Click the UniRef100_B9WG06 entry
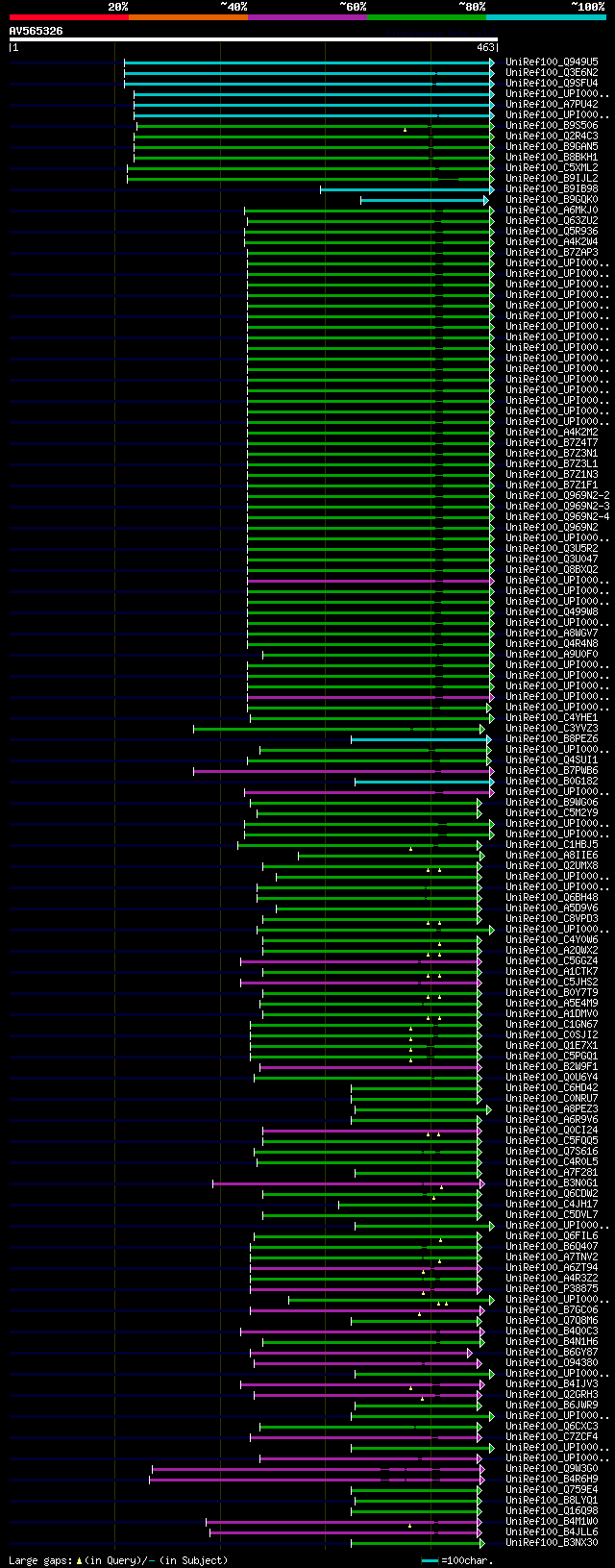The image size is (615, 1568). point(552,802)
